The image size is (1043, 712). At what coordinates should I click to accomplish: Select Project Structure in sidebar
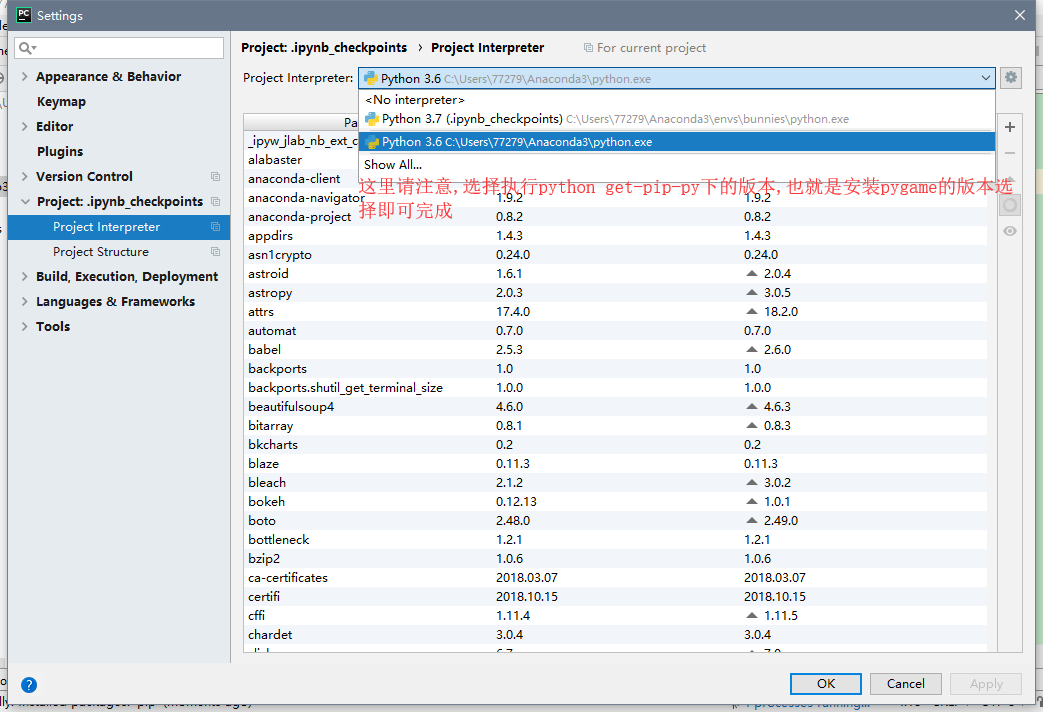[119, 252]
